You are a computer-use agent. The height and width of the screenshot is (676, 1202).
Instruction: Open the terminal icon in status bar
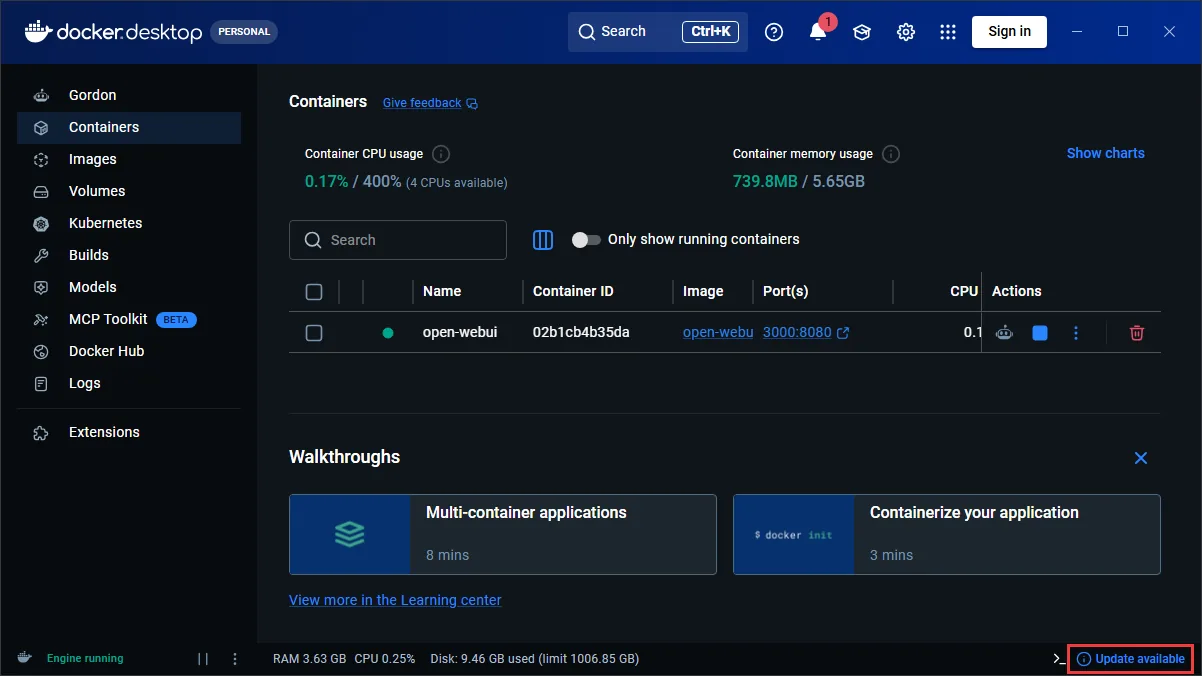1059,659
